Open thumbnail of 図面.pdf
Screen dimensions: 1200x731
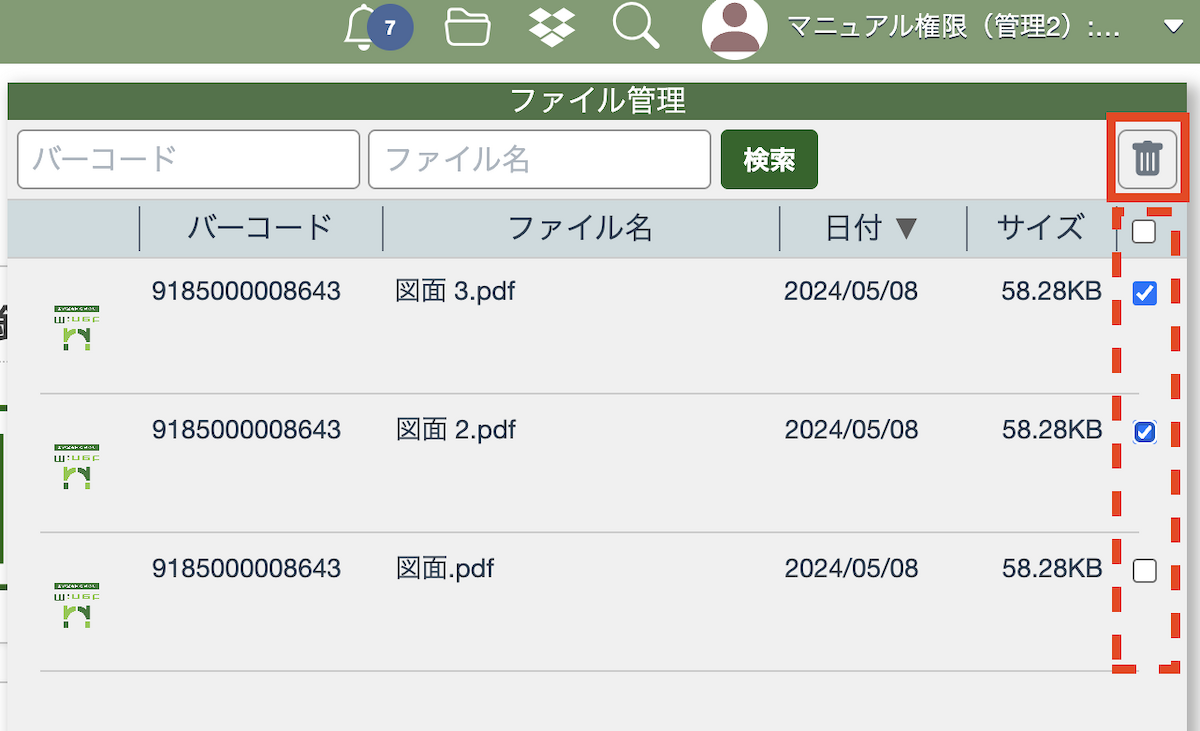(77, 605)
